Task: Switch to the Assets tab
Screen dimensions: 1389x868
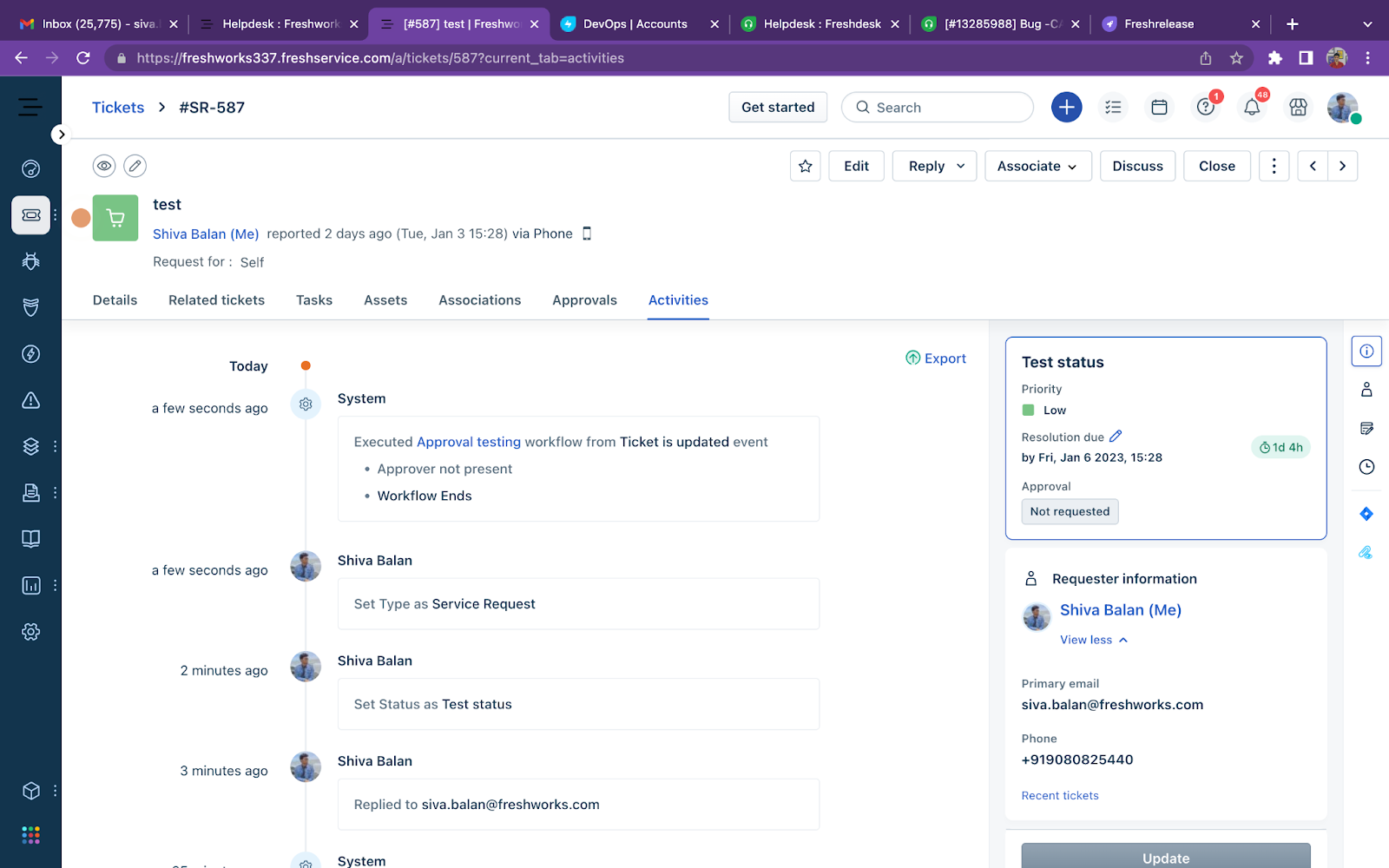Action: [x=385, y=300]
